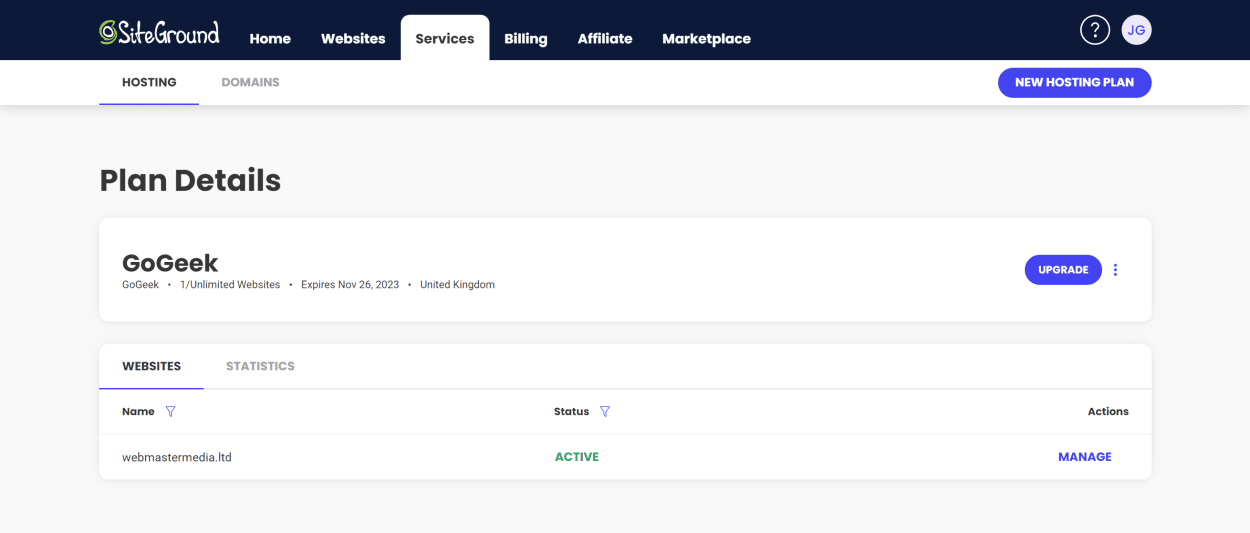1250x533 pixels.
Task: Open the Websites menu
Action: pos(353,39)
